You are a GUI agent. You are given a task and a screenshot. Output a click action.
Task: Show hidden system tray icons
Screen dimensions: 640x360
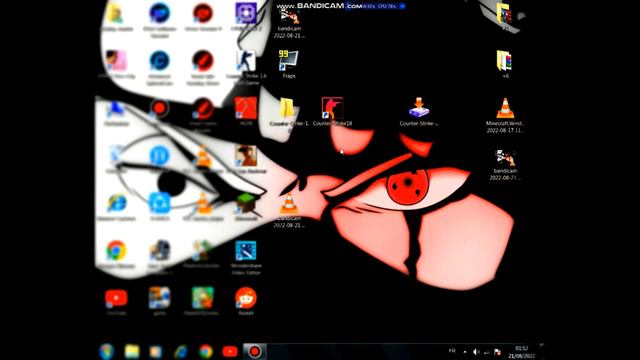point(465,351)
